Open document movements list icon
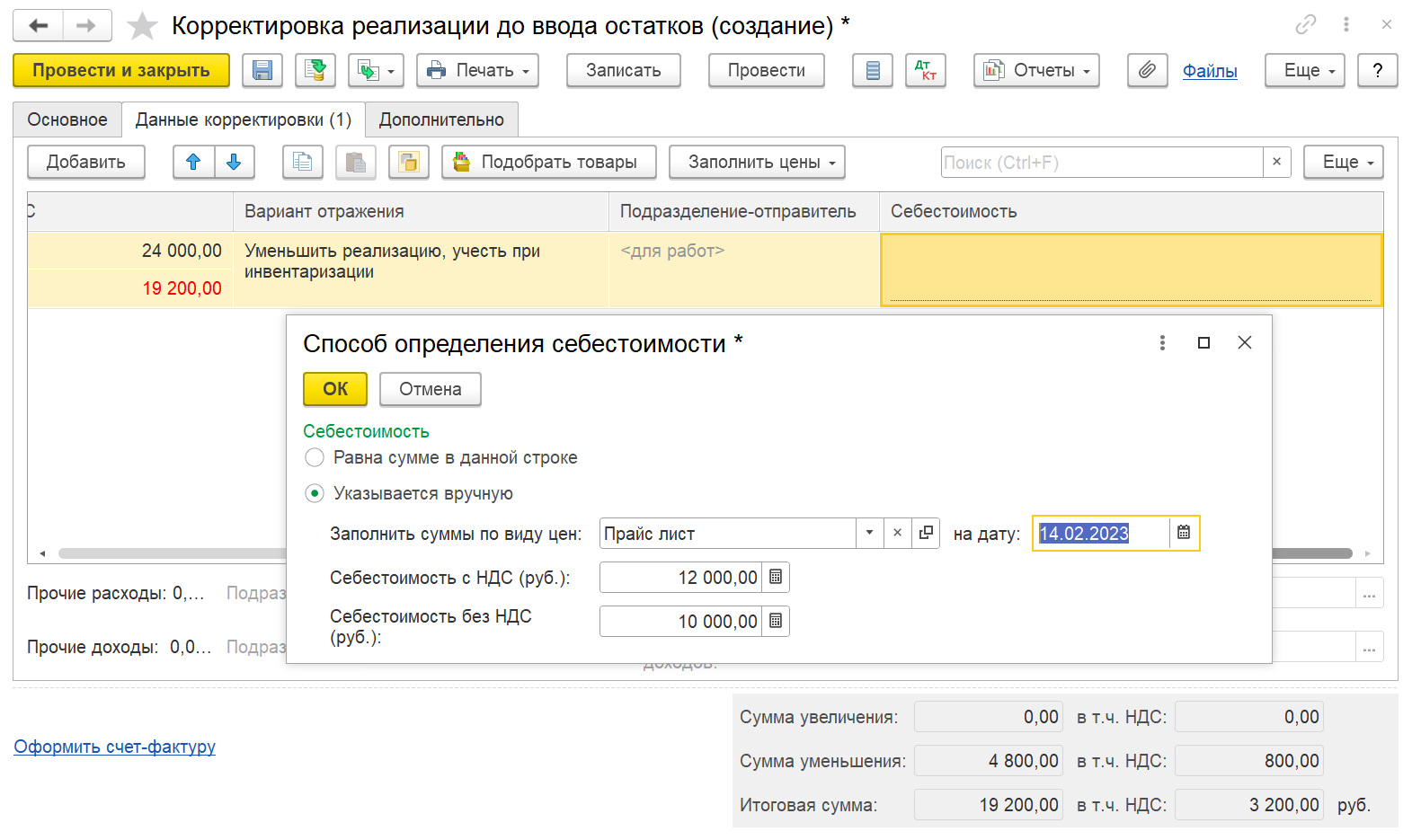The image size is (1412, 840). click(873, 70)
